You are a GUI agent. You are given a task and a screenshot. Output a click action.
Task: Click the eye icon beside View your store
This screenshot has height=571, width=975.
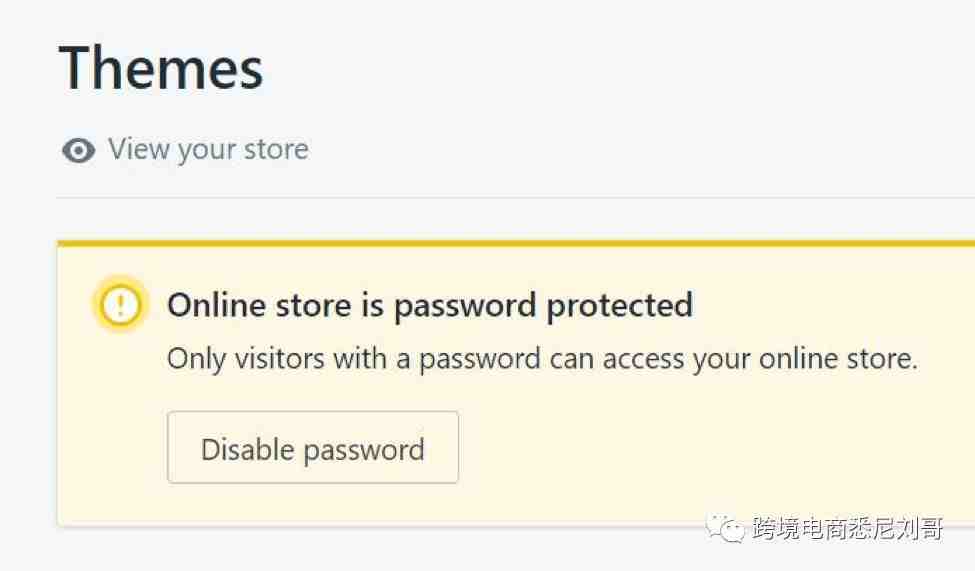[78, 150]
